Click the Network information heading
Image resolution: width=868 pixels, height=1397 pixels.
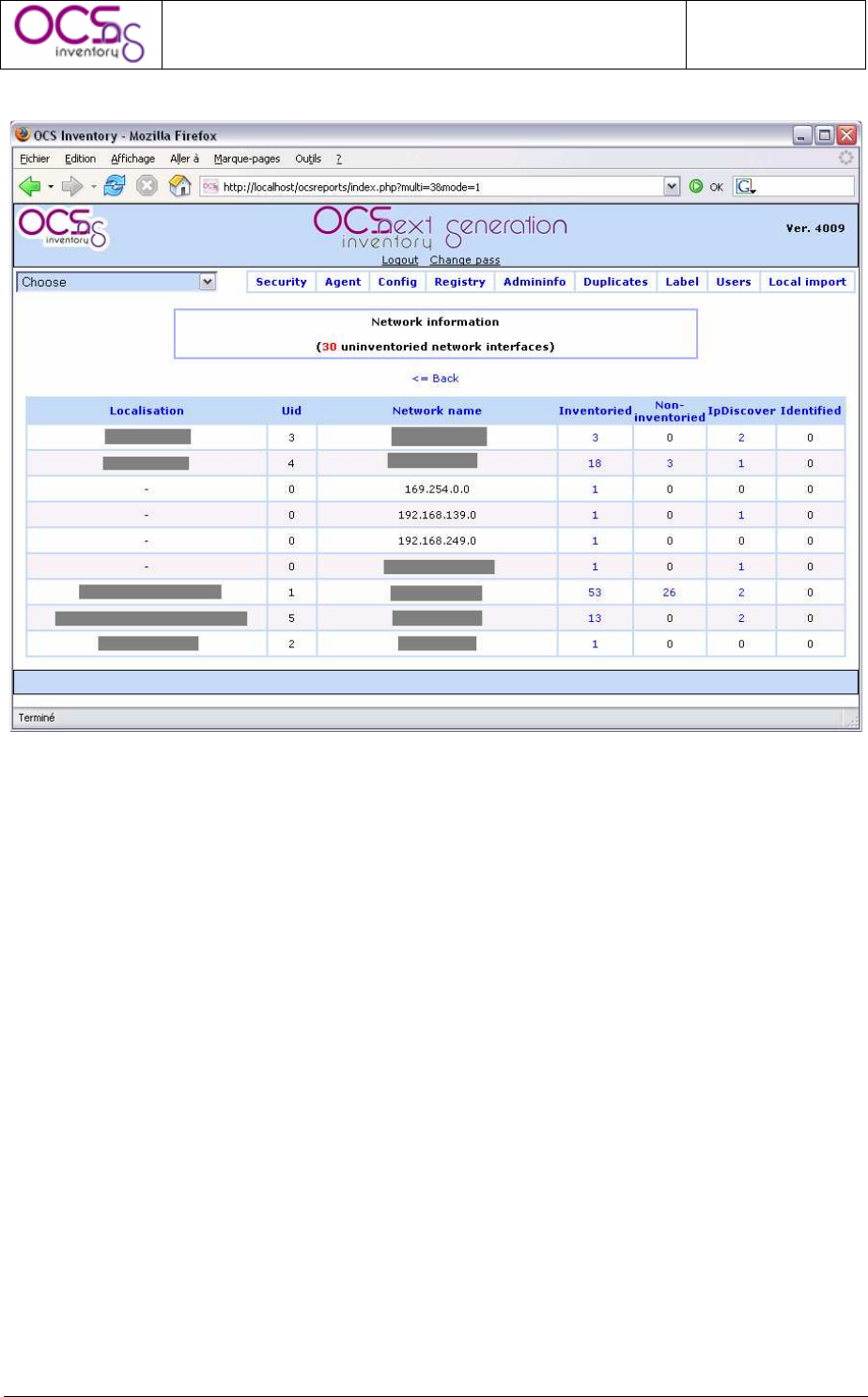tap(435, 321)
